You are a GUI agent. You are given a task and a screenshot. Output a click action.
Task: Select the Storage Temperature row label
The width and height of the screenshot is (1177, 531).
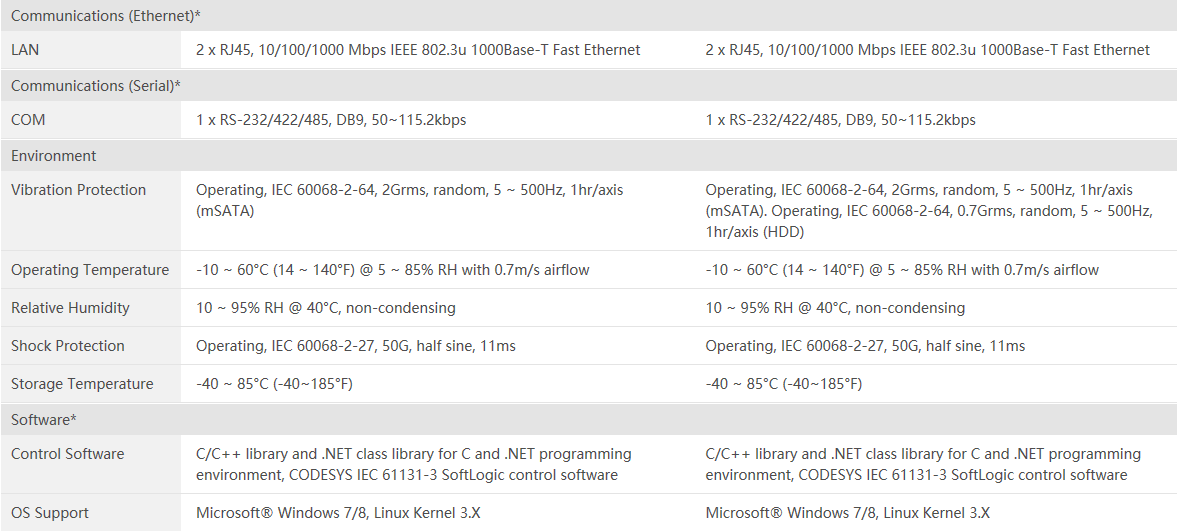tap(82, 384)
